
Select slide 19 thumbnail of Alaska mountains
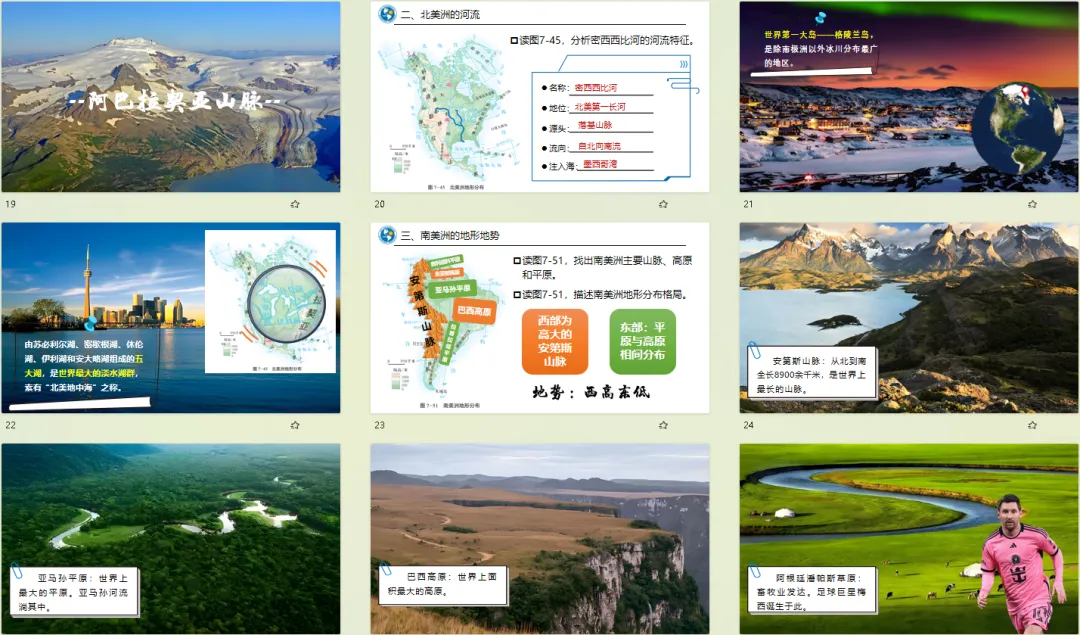[x=171, y=96]
